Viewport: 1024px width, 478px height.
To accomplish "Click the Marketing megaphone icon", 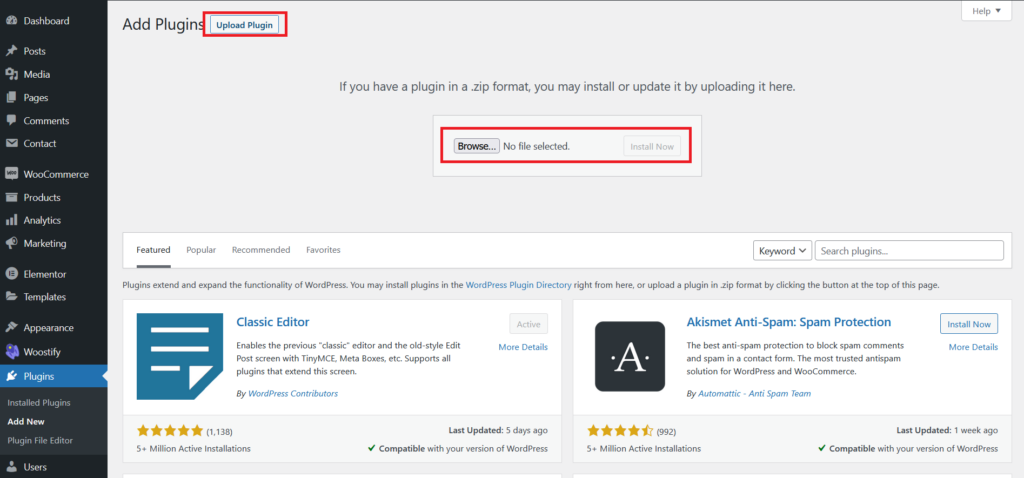I will pos(11,244).
